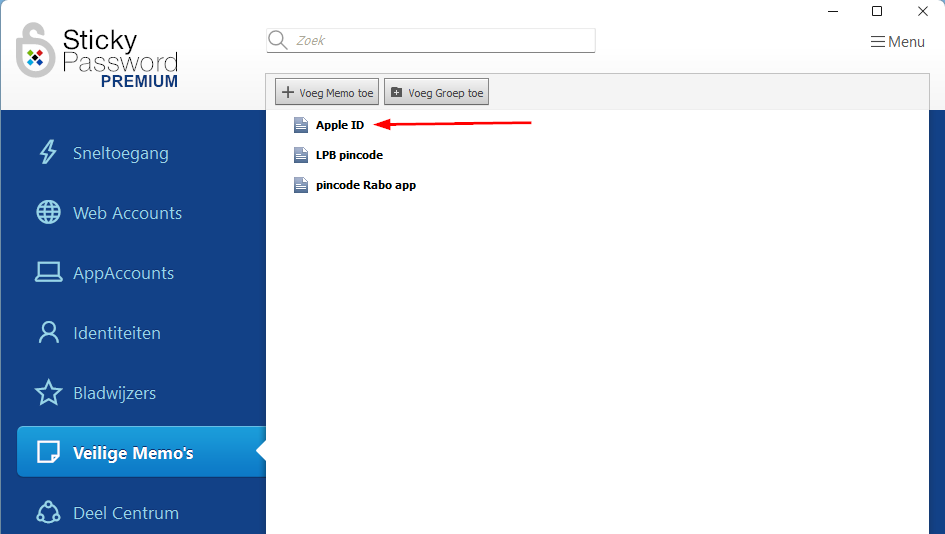Click the magnifying glass search icon

(x=278, y=41)
